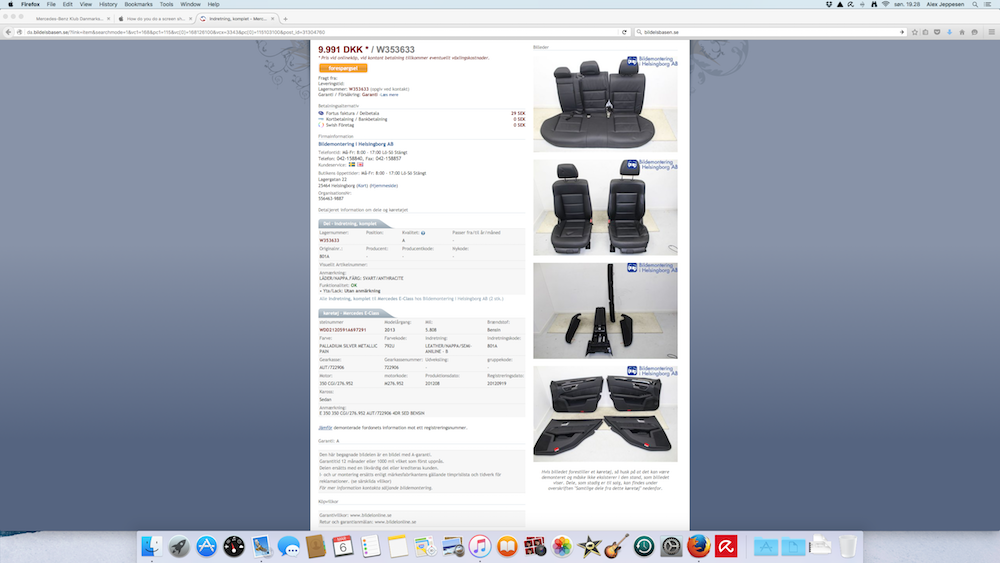Open the 'Læs mere' warranty link
Viewport: 1000px width, 563px height.
coord(389,95)
